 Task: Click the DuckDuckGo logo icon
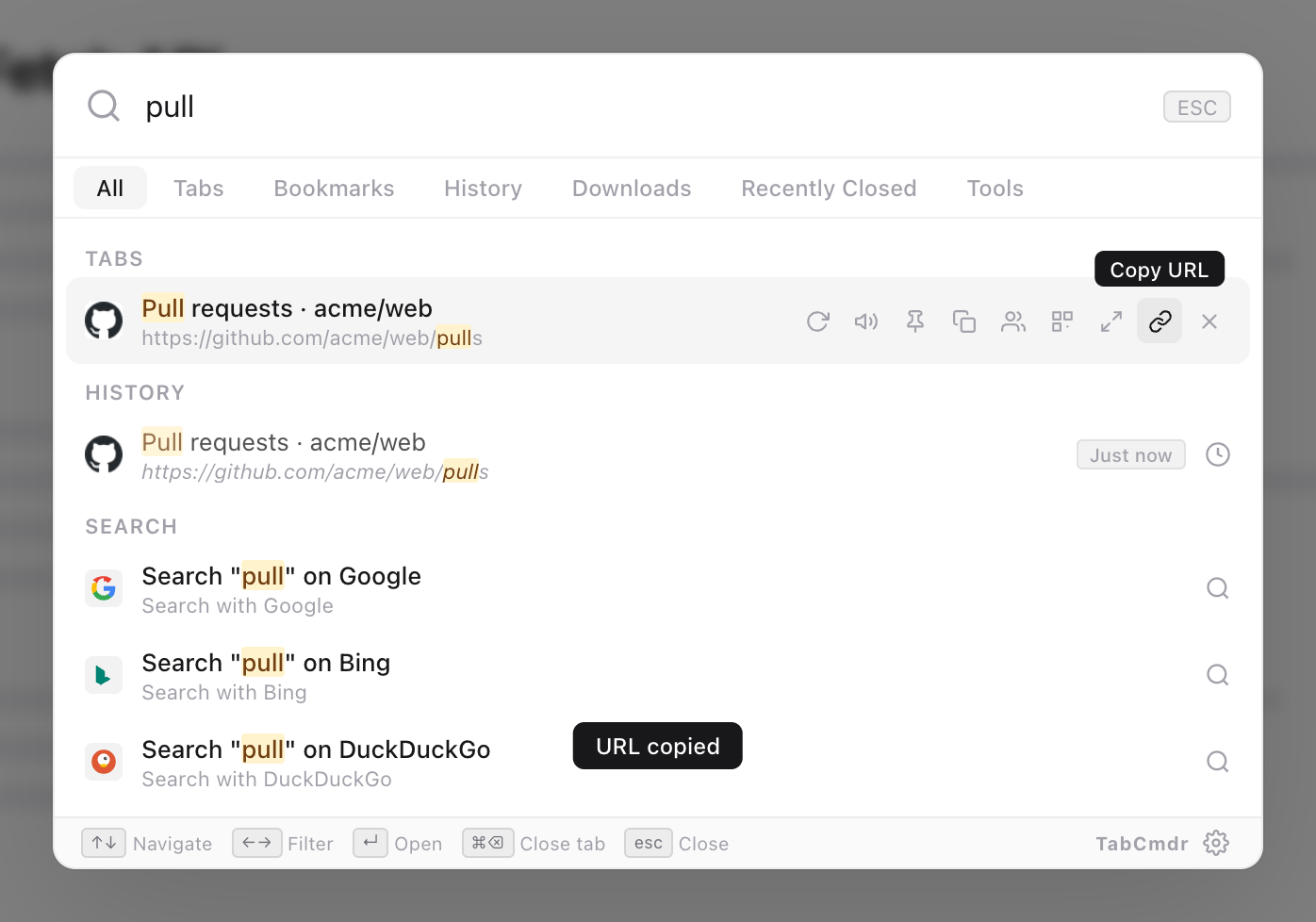click(x=104, y=762)
